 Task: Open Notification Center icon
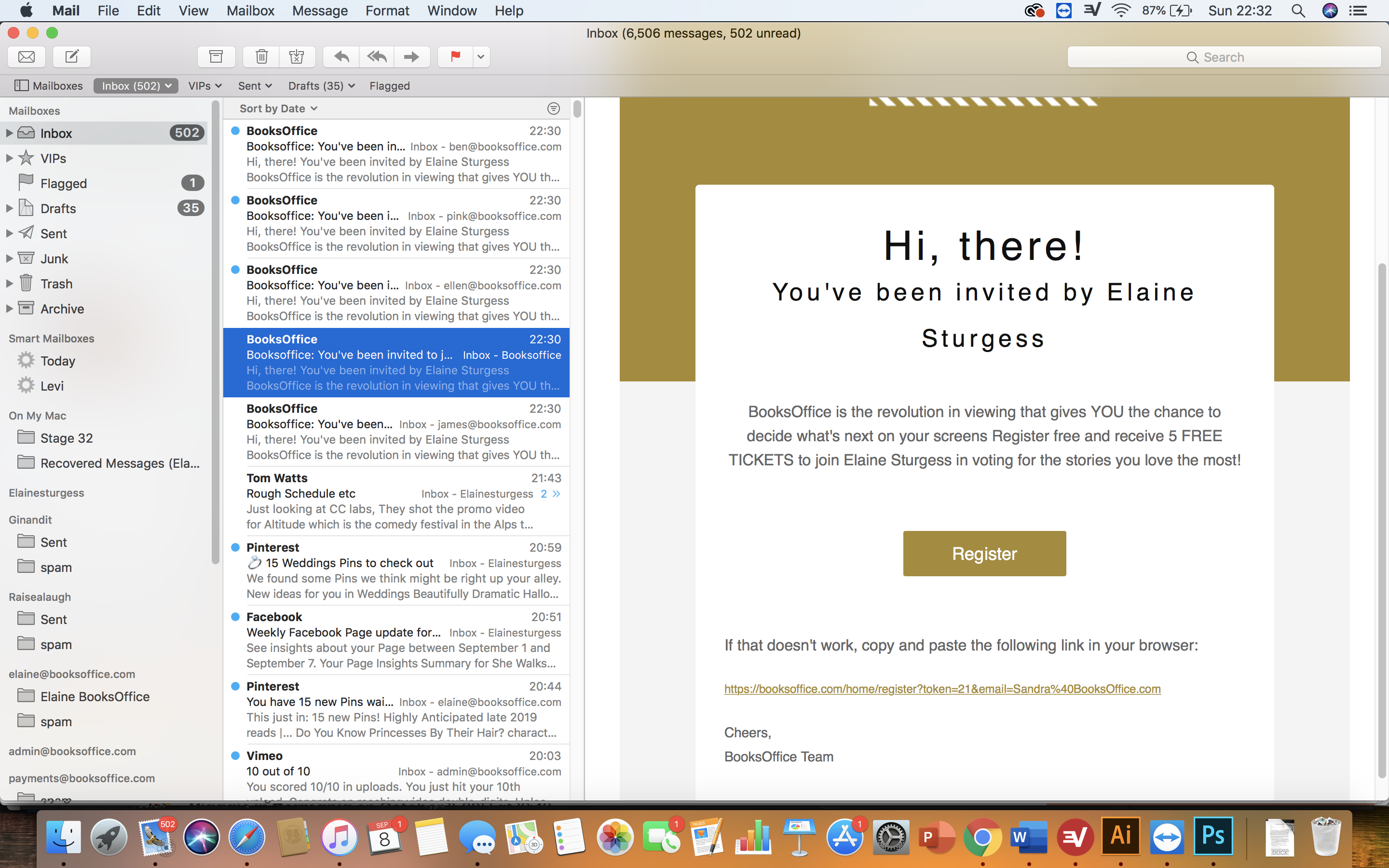coord(1358,10)
